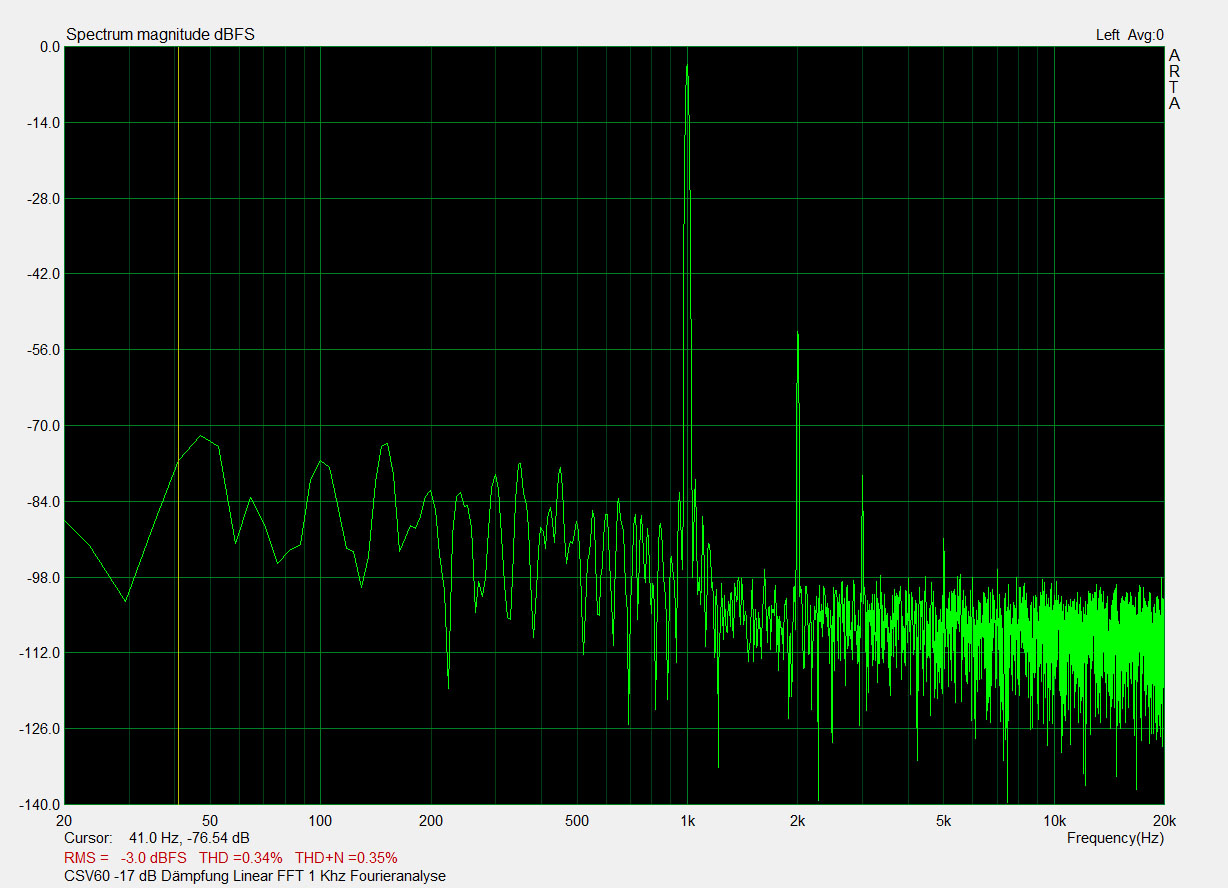Image resolution: width=1228 pixels, height=888 pixels.
Task: Click the cursor readout '41.0 Hz, -76.54 dB'
Action: (189, 838)
